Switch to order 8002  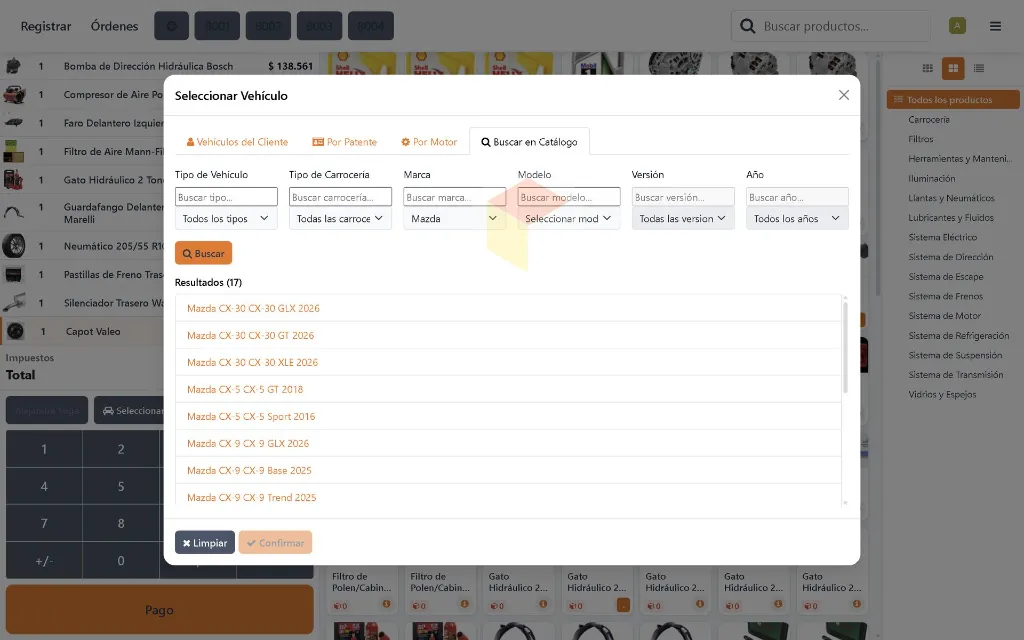tap(268, 26)
